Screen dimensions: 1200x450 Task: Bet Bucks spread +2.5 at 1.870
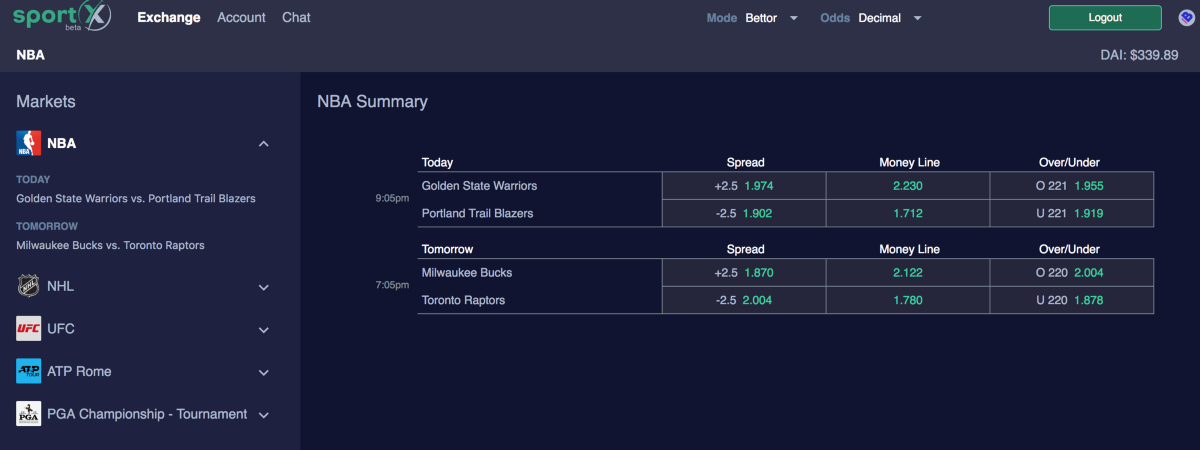click(x=744, y=272)
